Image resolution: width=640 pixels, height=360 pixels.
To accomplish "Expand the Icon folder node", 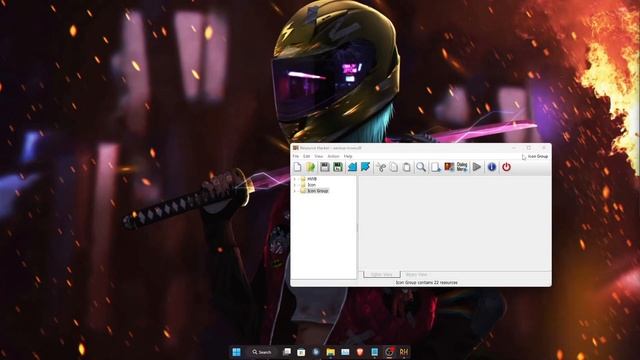I will tap(295, 185).
